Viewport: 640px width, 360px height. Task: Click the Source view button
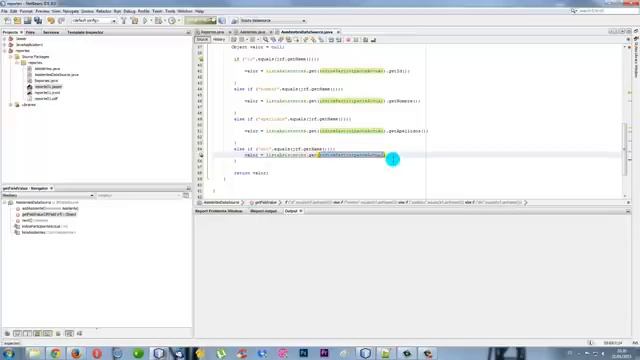[202, 40]
